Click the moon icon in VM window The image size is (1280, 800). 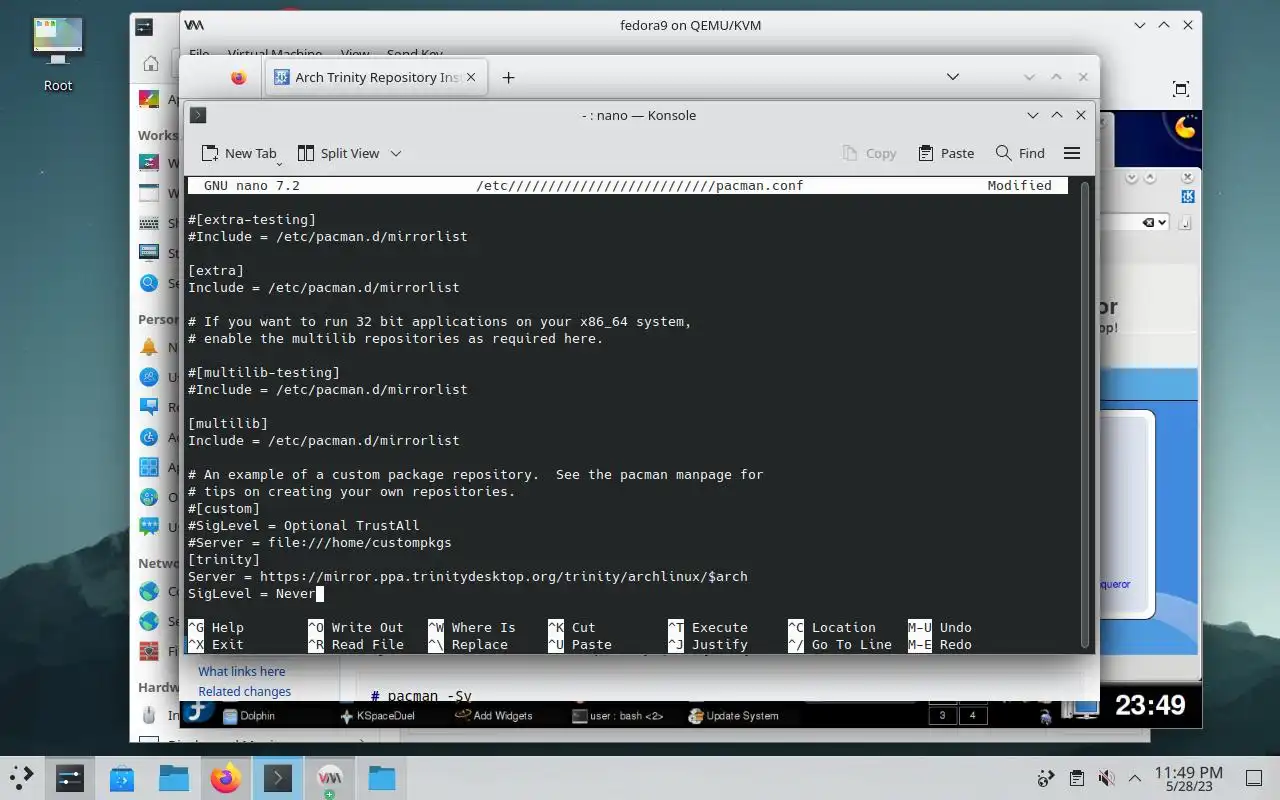click(x=1186, y=127)
